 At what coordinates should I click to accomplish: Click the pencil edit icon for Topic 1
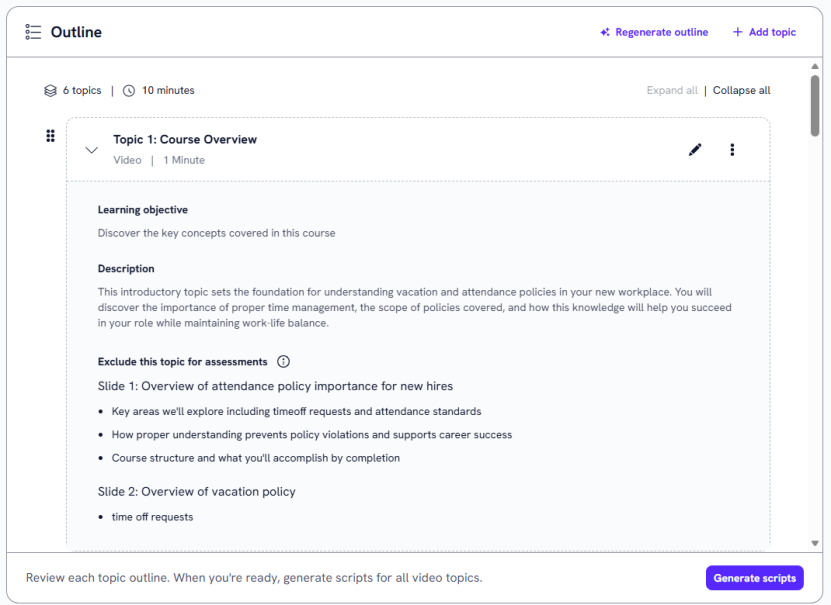[x=695, y=150]
